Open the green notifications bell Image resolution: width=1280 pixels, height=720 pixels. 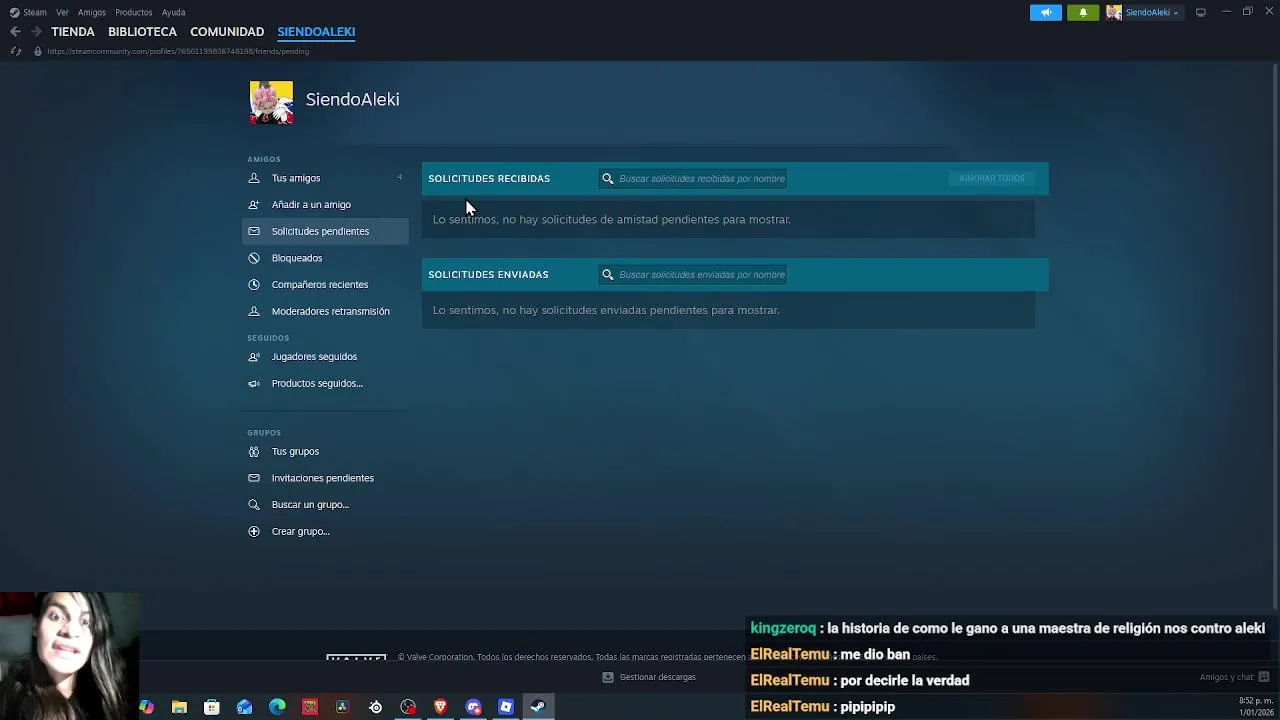coord(1083,12)
